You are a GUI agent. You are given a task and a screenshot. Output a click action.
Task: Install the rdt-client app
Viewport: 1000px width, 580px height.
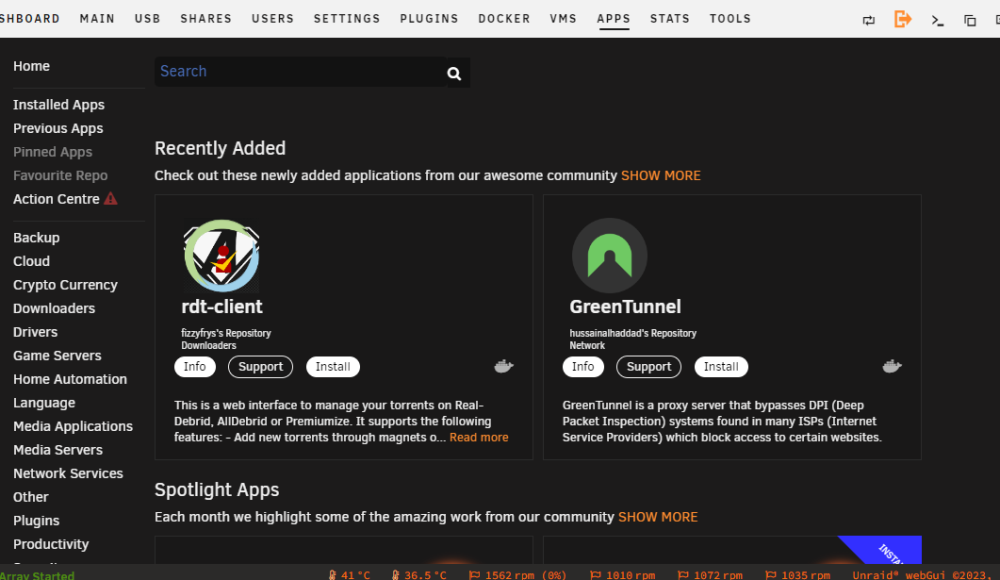coord(332,367)
